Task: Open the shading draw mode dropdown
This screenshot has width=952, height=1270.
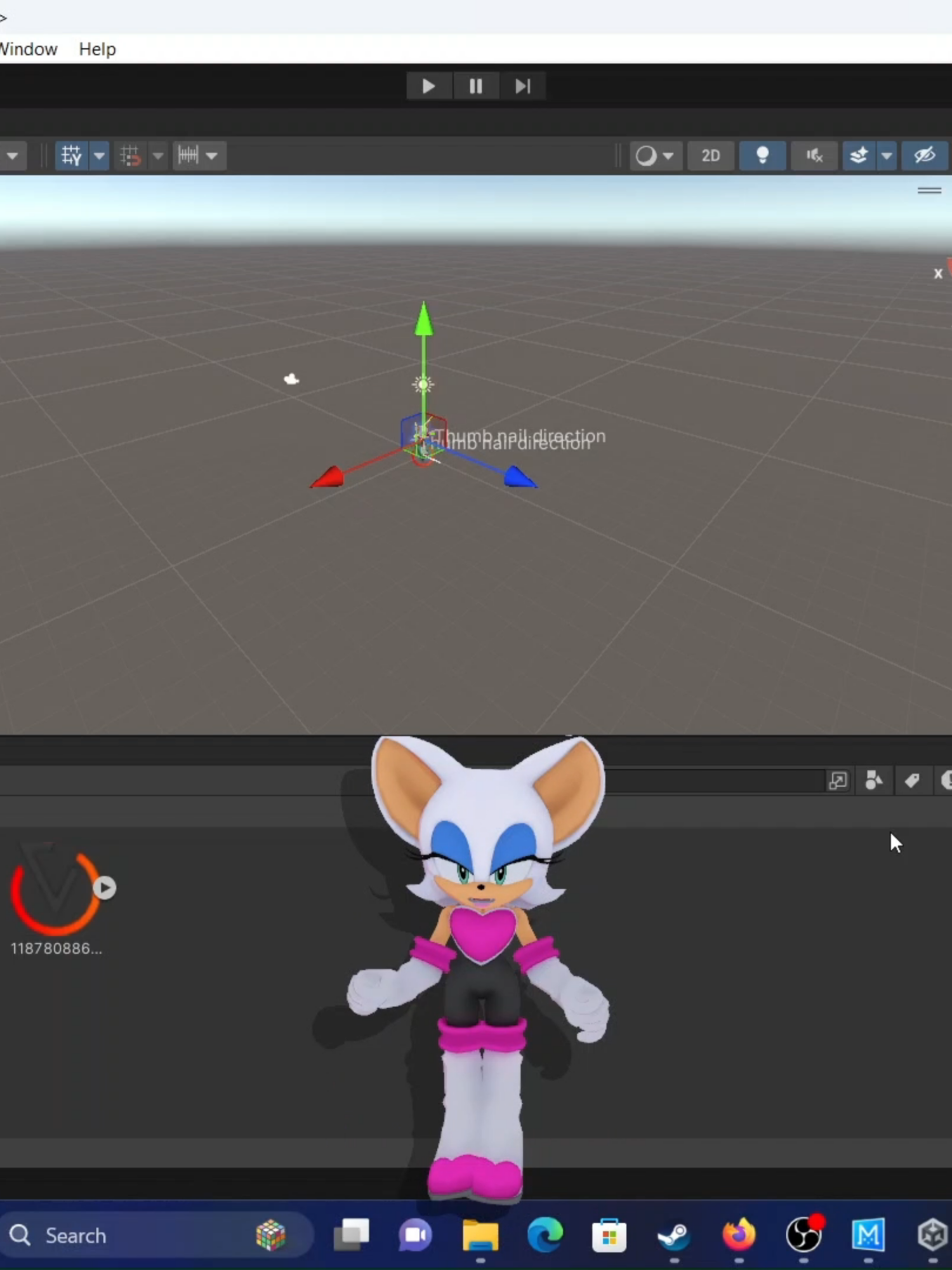Action: click(655, 156)
